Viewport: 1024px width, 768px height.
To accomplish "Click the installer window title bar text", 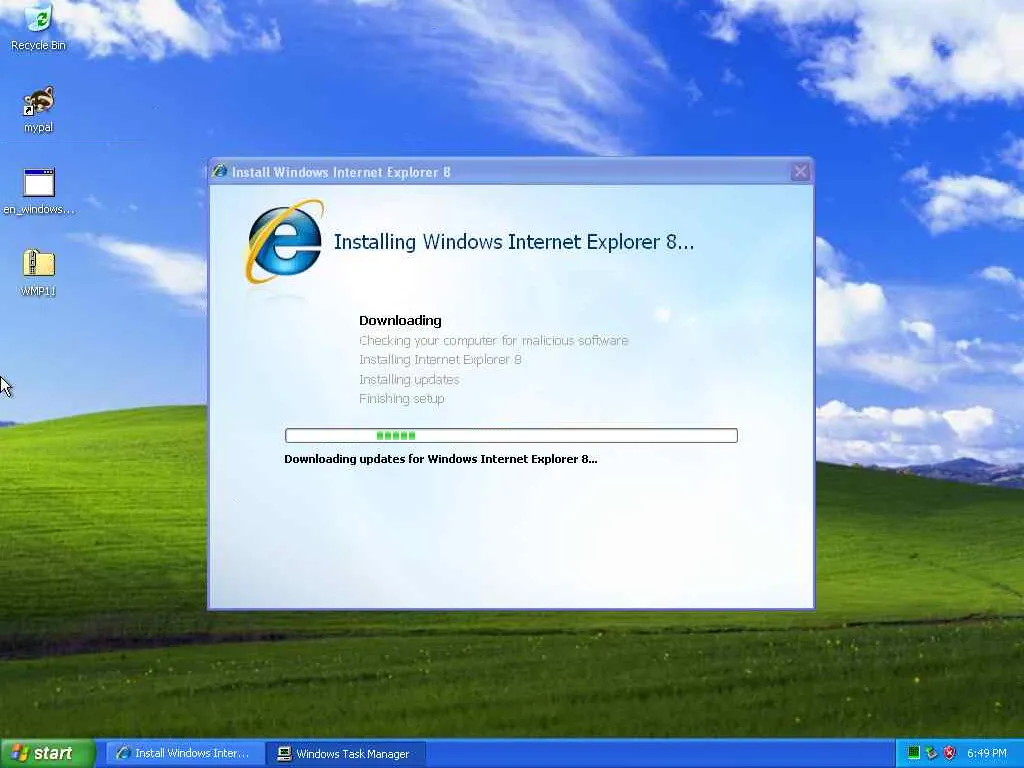I will [x=341, y=172].
